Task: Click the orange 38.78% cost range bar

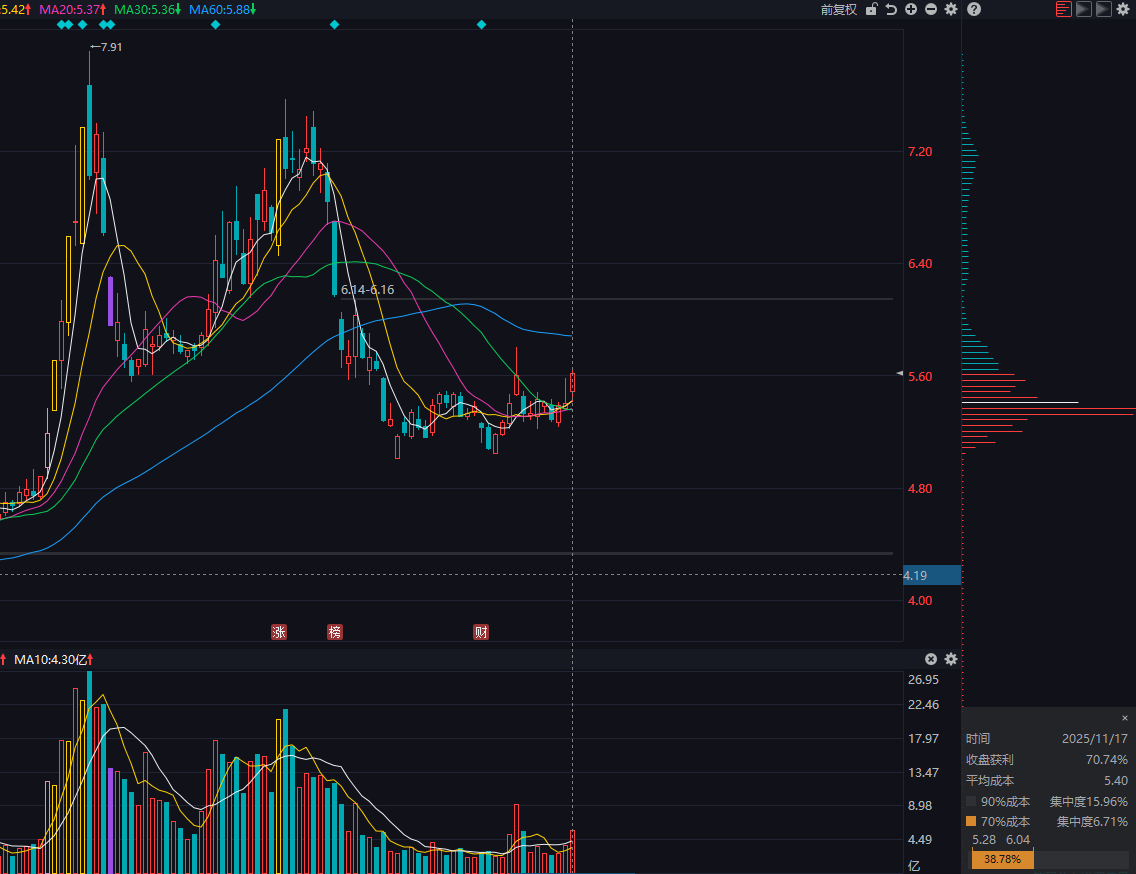Action: 1002,859
